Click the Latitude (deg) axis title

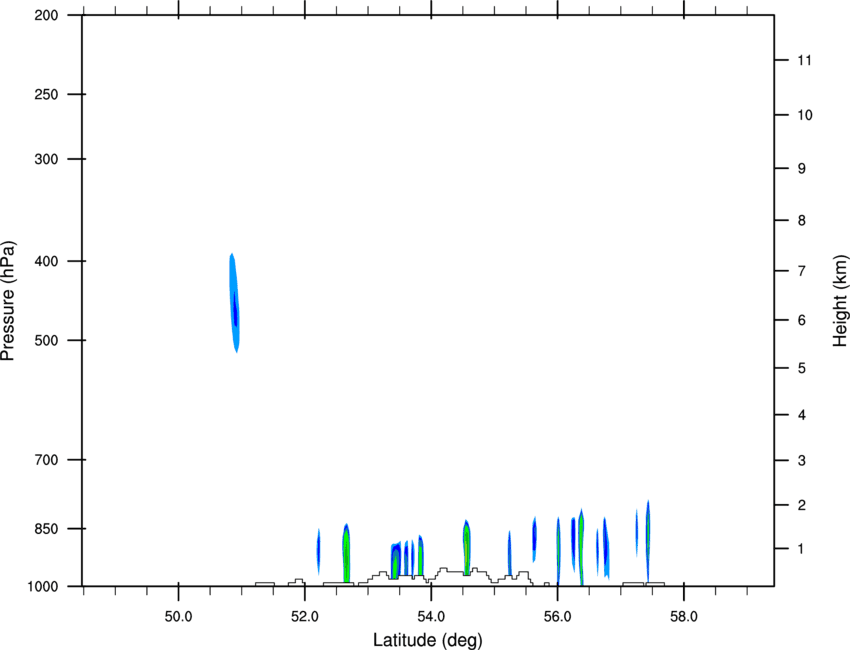click(428, 640)
